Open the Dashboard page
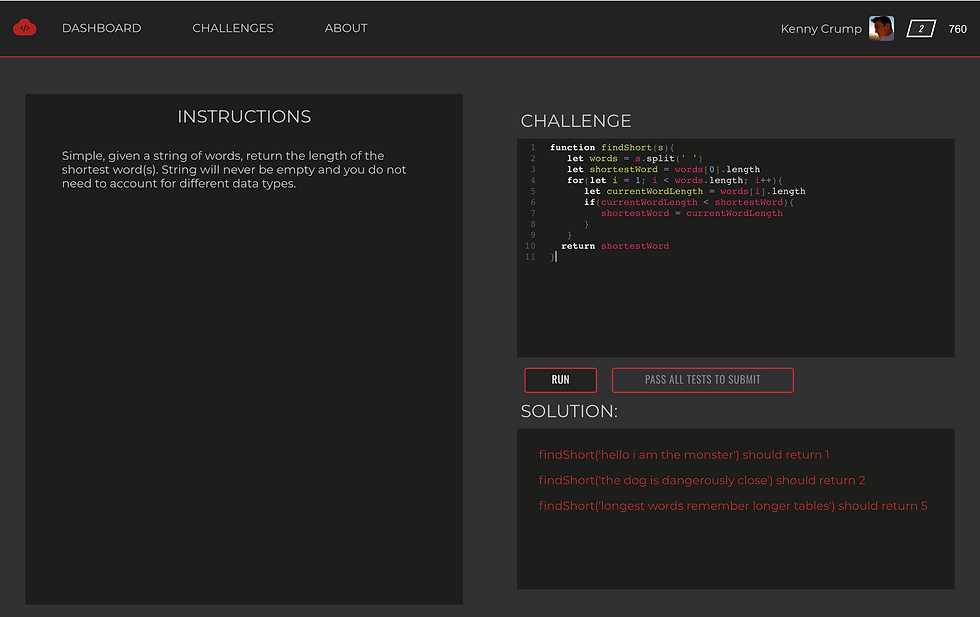The width and height of the screenshot is (980, 617). coord(101,28)
